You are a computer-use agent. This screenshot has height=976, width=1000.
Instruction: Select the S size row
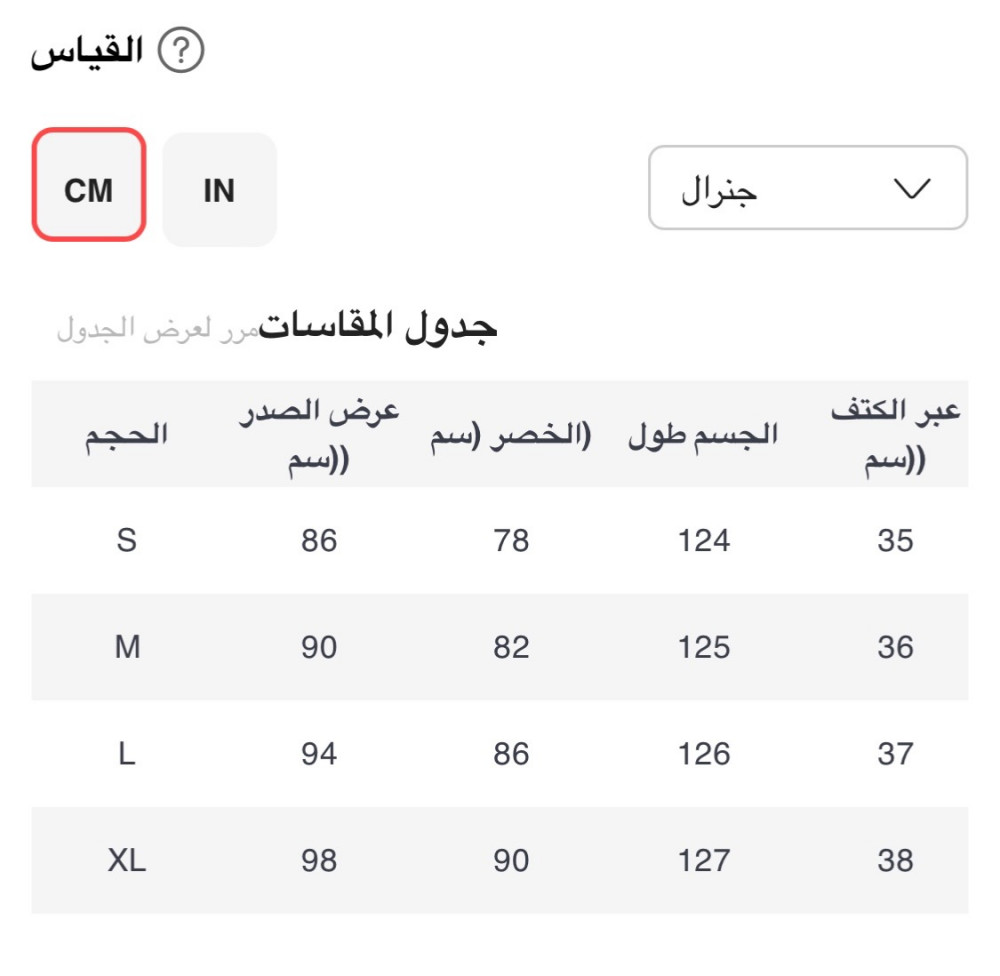click(x=126, y=541)
